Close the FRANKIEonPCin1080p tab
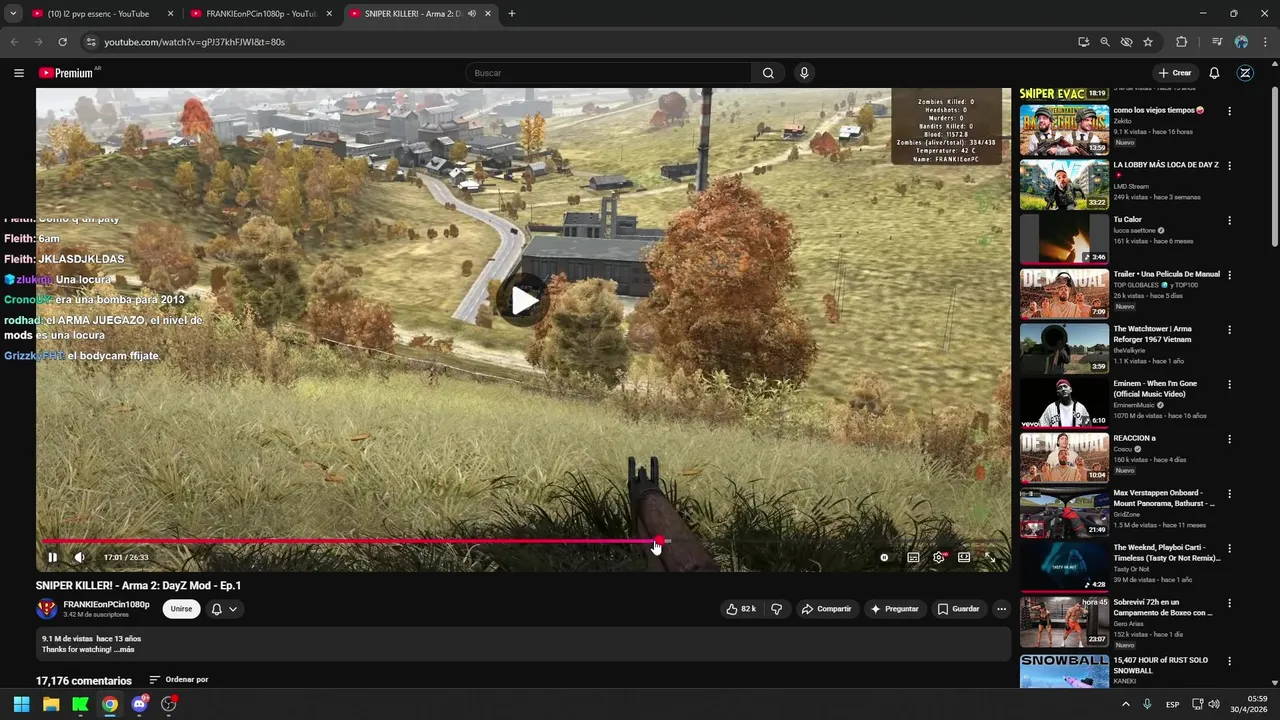Image resolution: width=1280 pixels, height=720 pixels. pyautogui.click(x=329, y=14)
